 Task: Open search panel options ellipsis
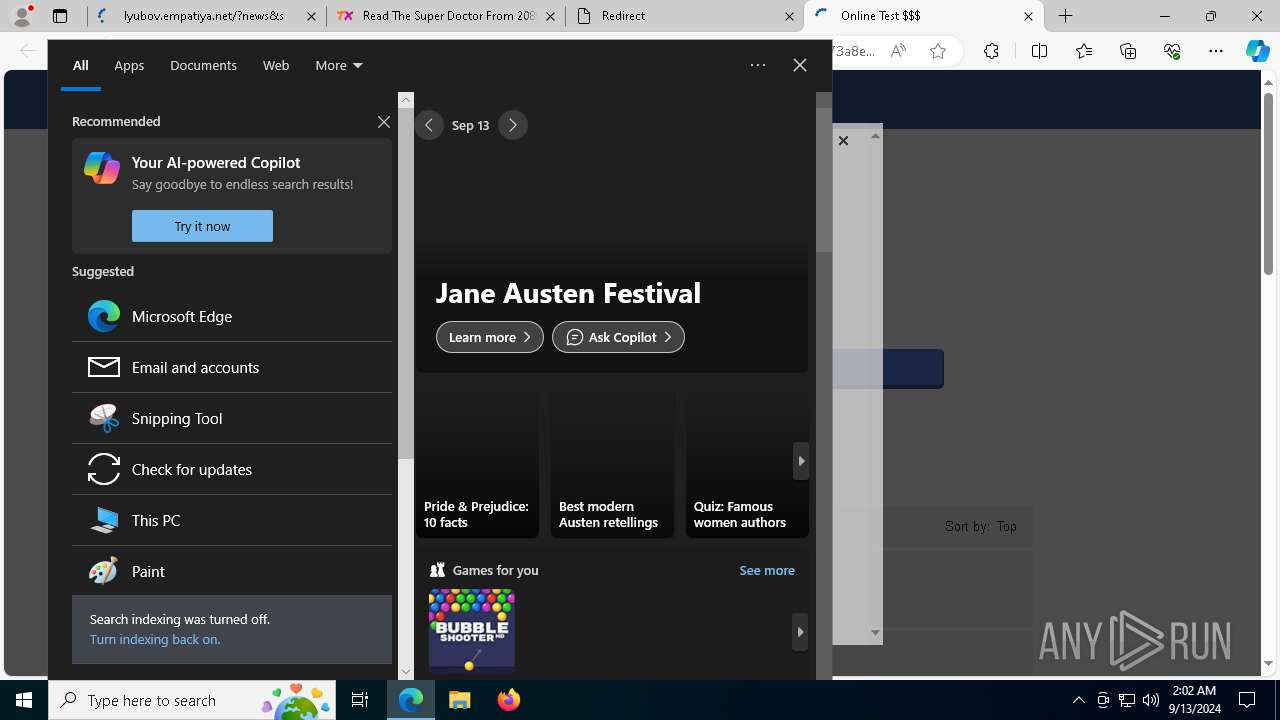[758, 65]
